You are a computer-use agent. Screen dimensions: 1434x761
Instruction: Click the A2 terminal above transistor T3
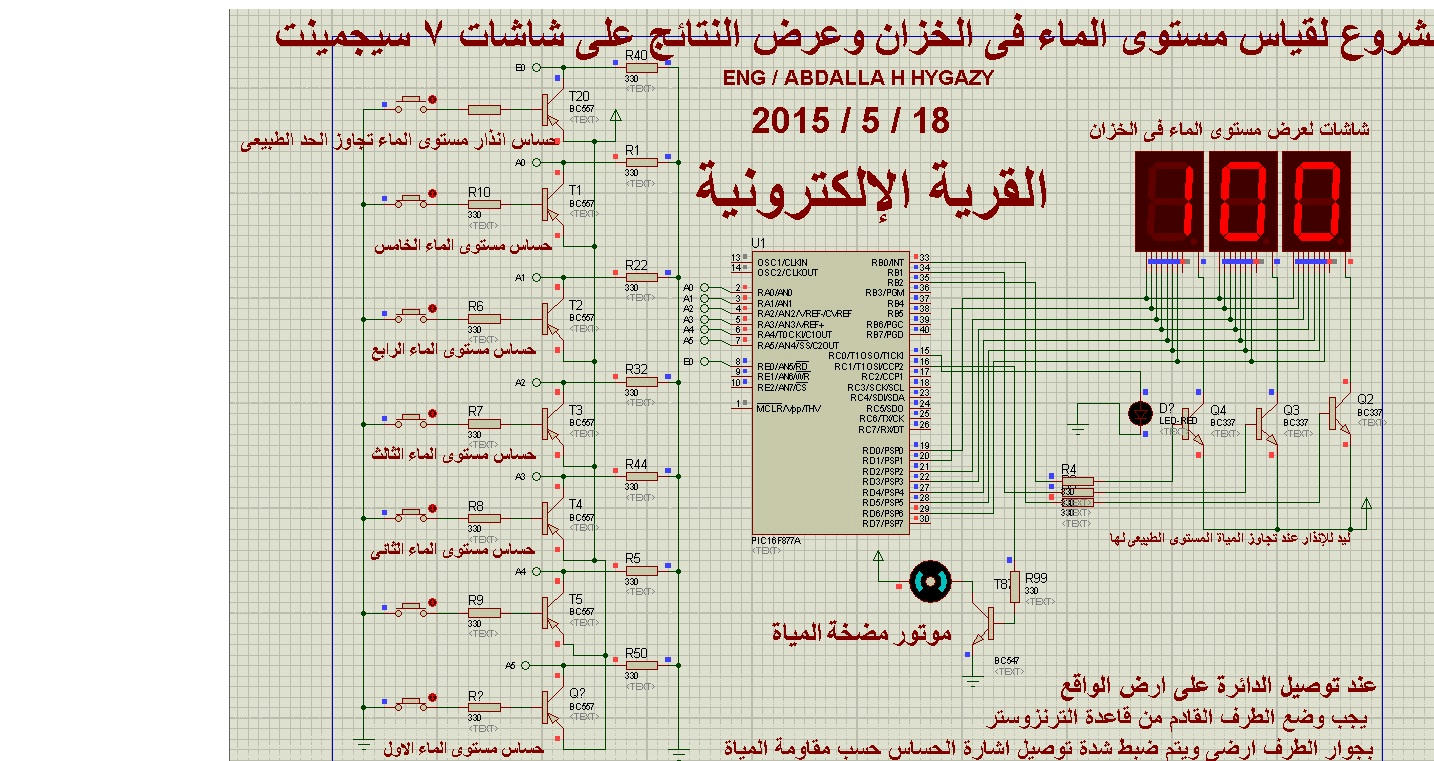(536, 382)
